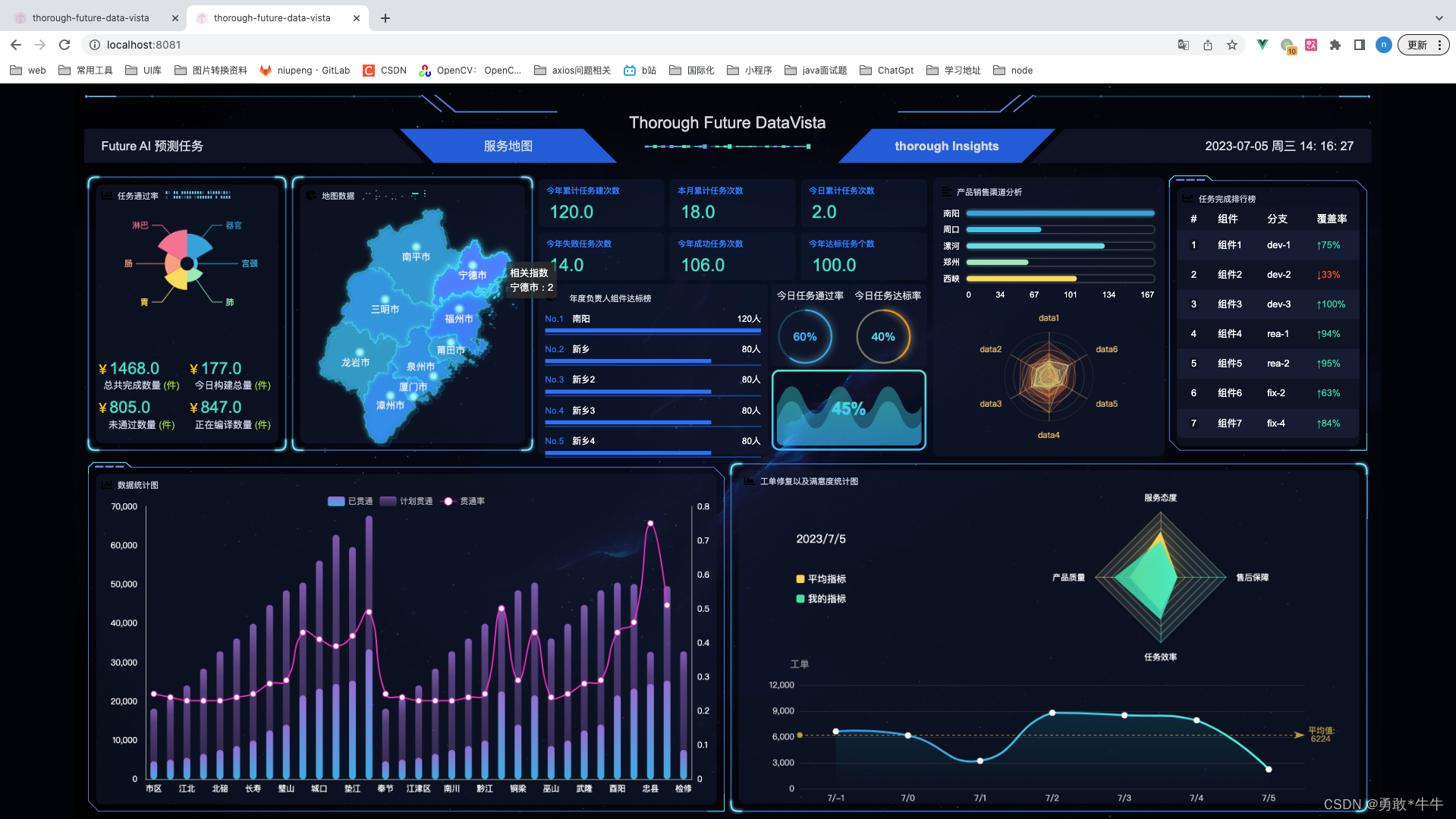Open the 小程序 bookmarks folder
Viewport: 1456px width, 819px height.
pyautogui.click(x=750, y=71)
